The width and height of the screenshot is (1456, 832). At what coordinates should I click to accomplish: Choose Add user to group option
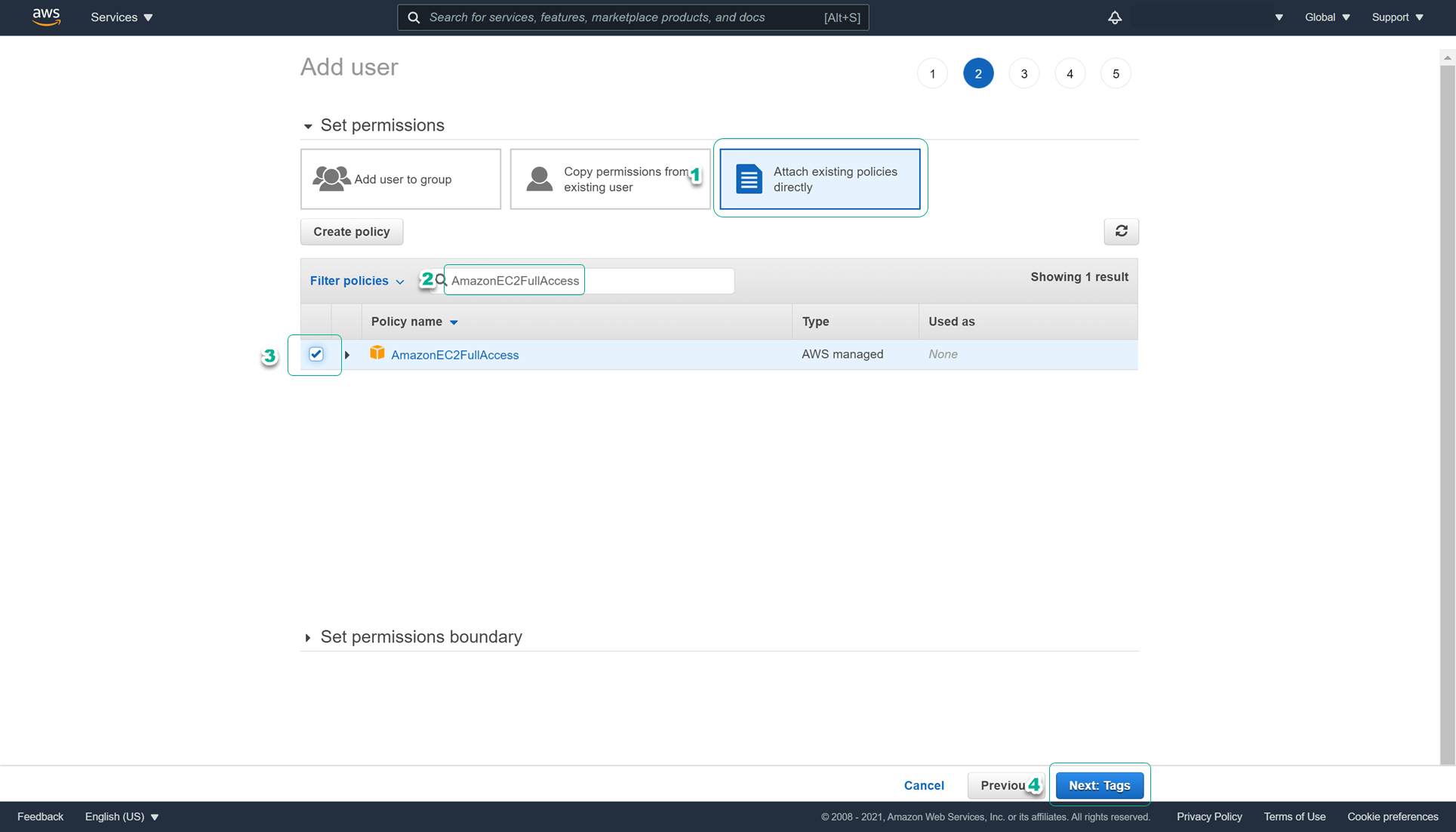tap(401, 179)
